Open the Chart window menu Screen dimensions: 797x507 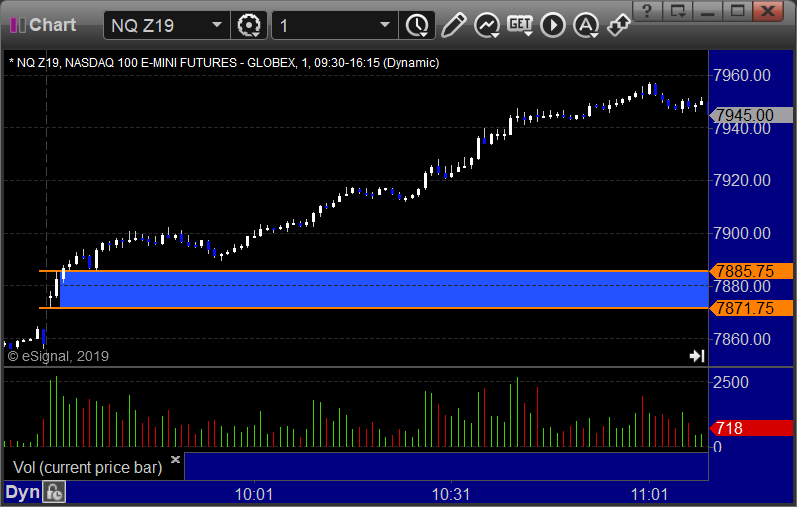tap(43, 25)
